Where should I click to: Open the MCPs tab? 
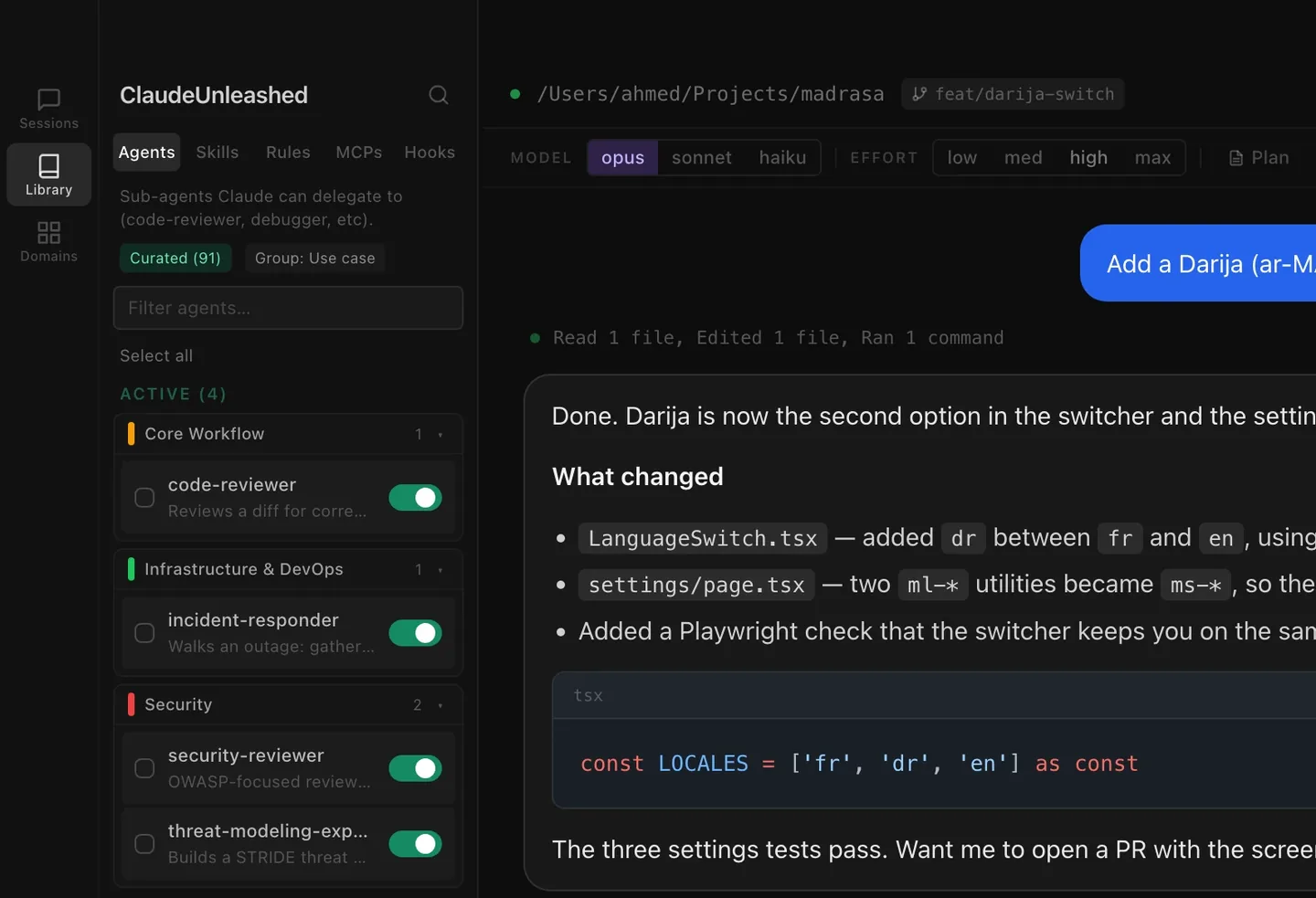pos(358,153)
